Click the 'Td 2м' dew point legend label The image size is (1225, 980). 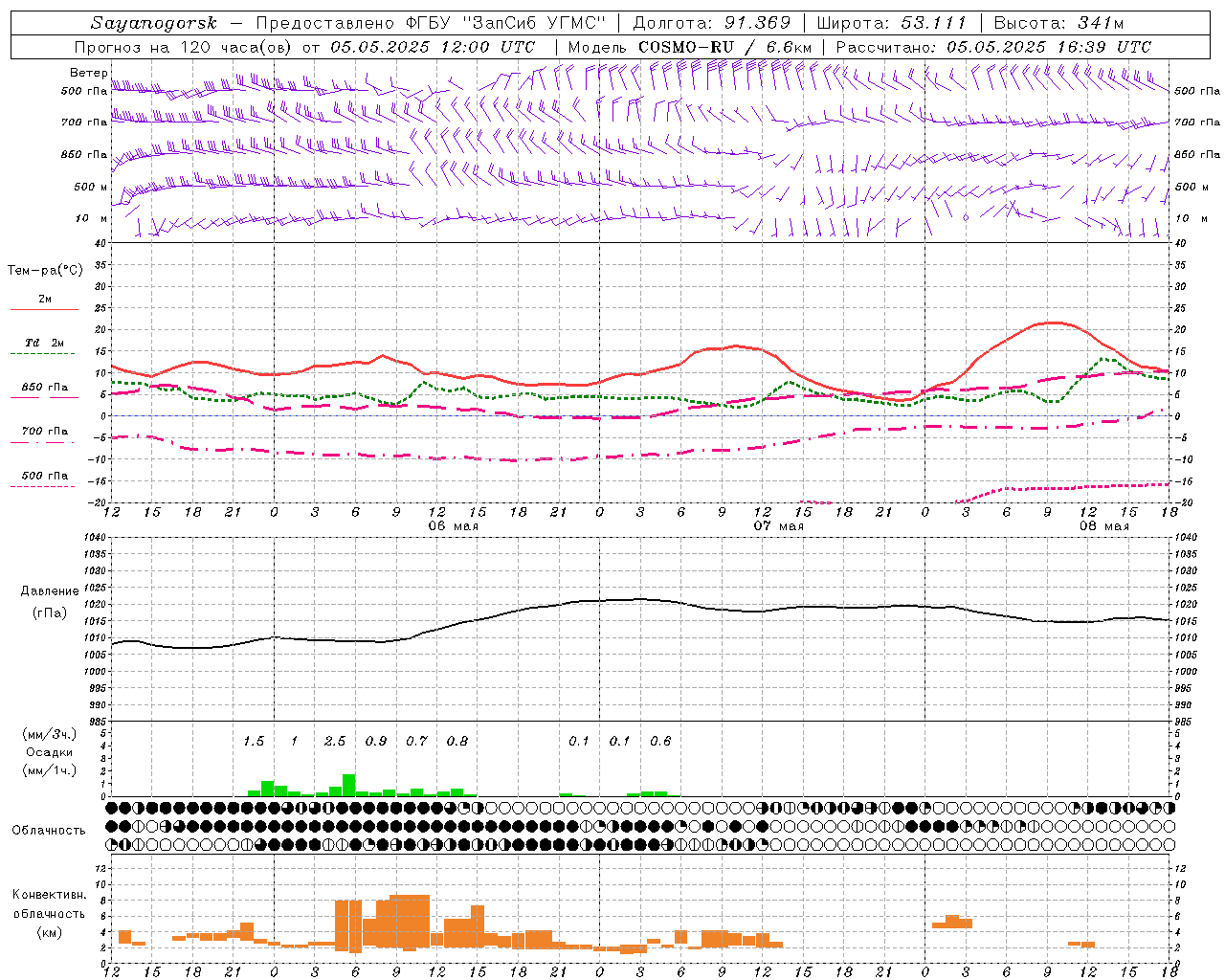(x=44, y=343)
